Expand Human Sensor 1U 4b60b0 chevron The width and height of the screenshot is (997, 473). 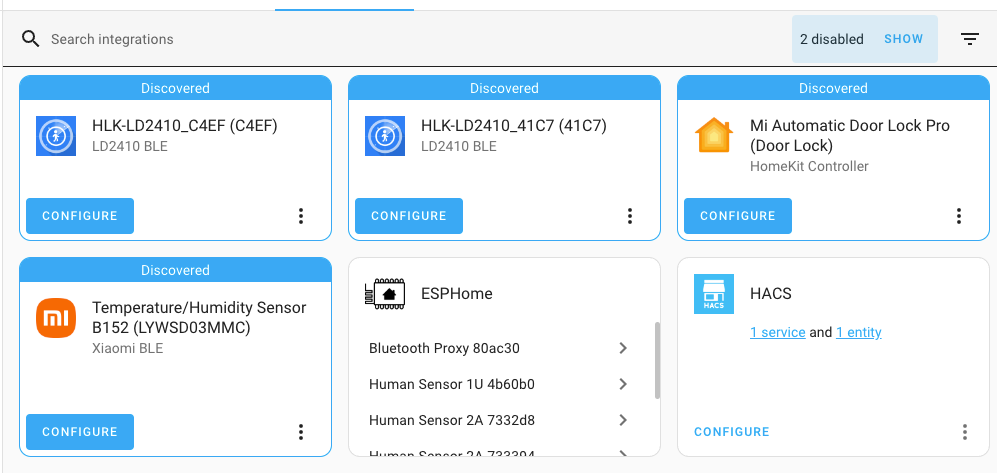[x=623, y=384]
